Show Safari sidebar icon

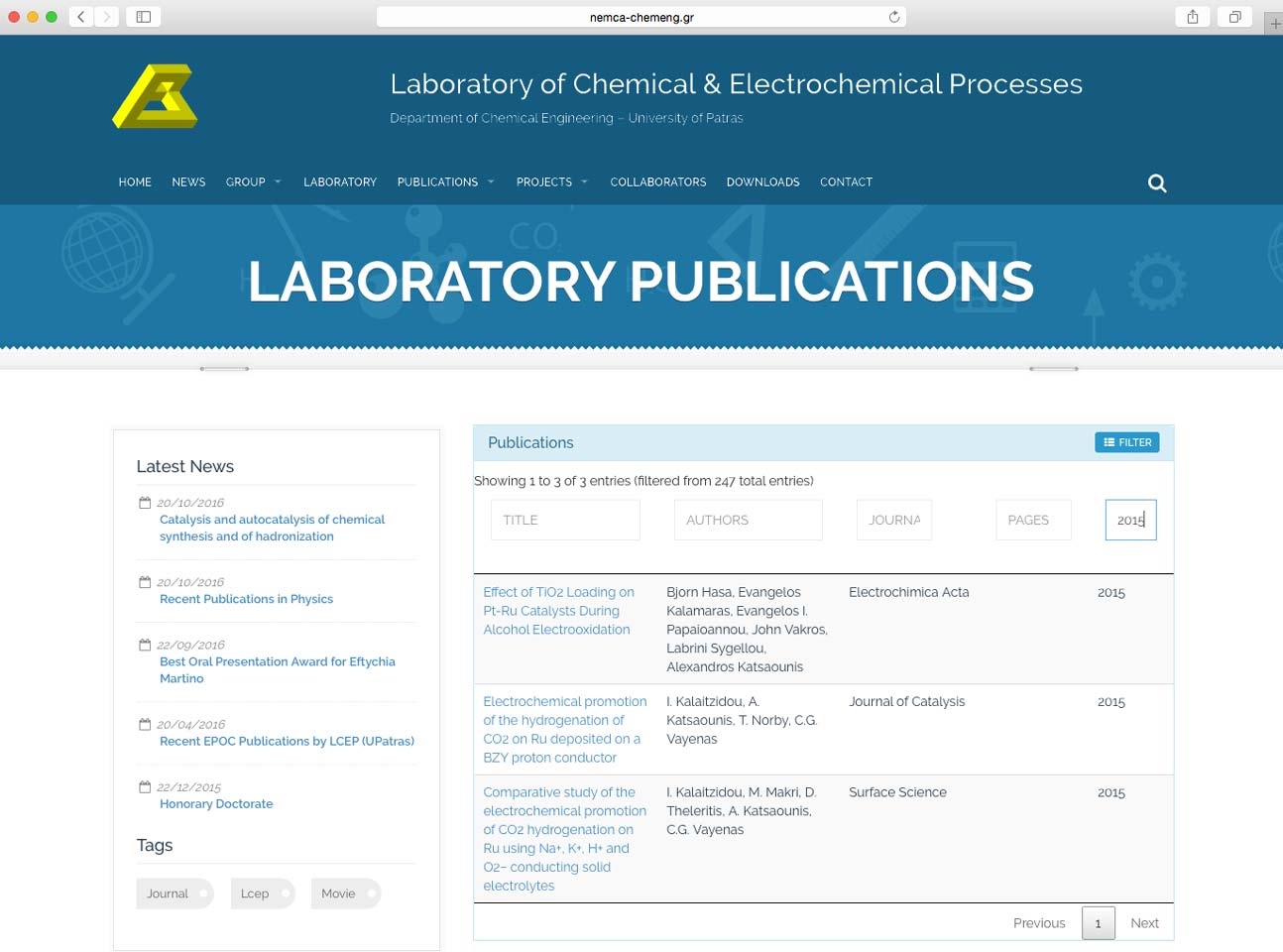(144, 17)
